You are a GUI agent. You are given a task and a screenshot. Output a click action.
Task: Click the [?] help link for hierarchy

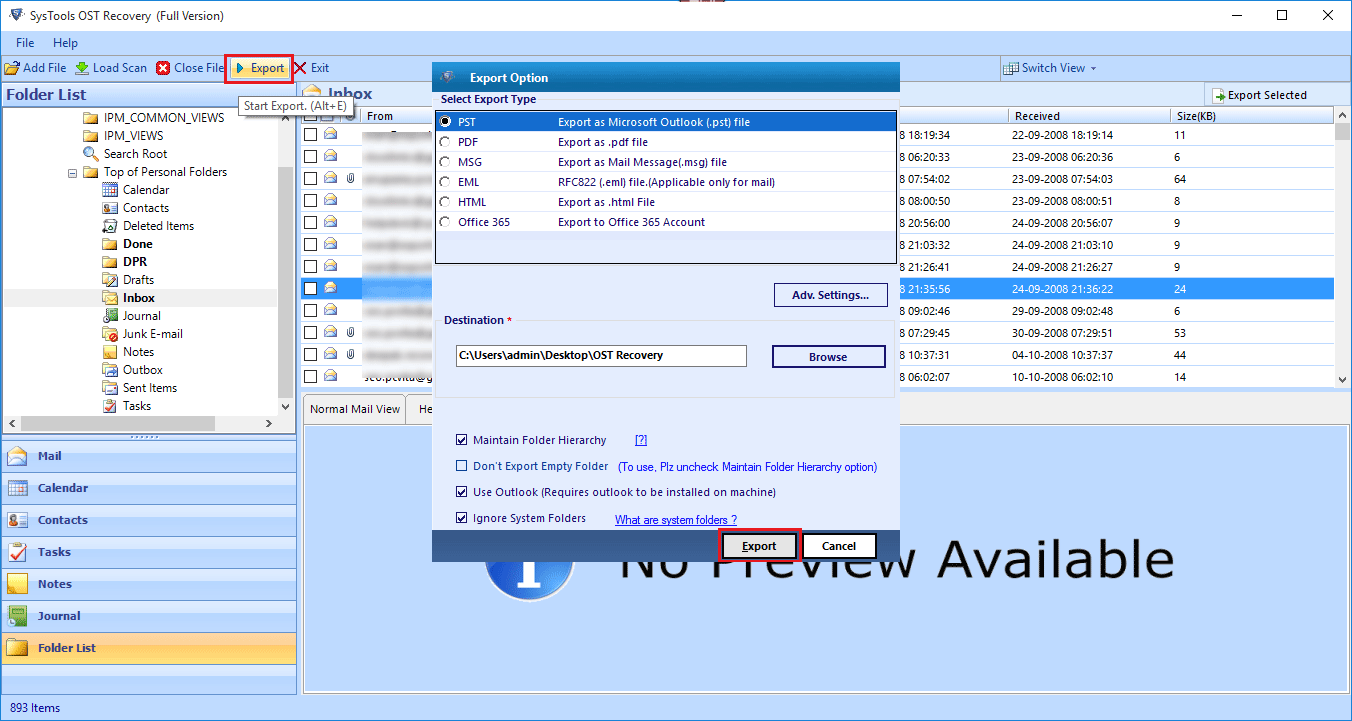(x=641, y=440)
